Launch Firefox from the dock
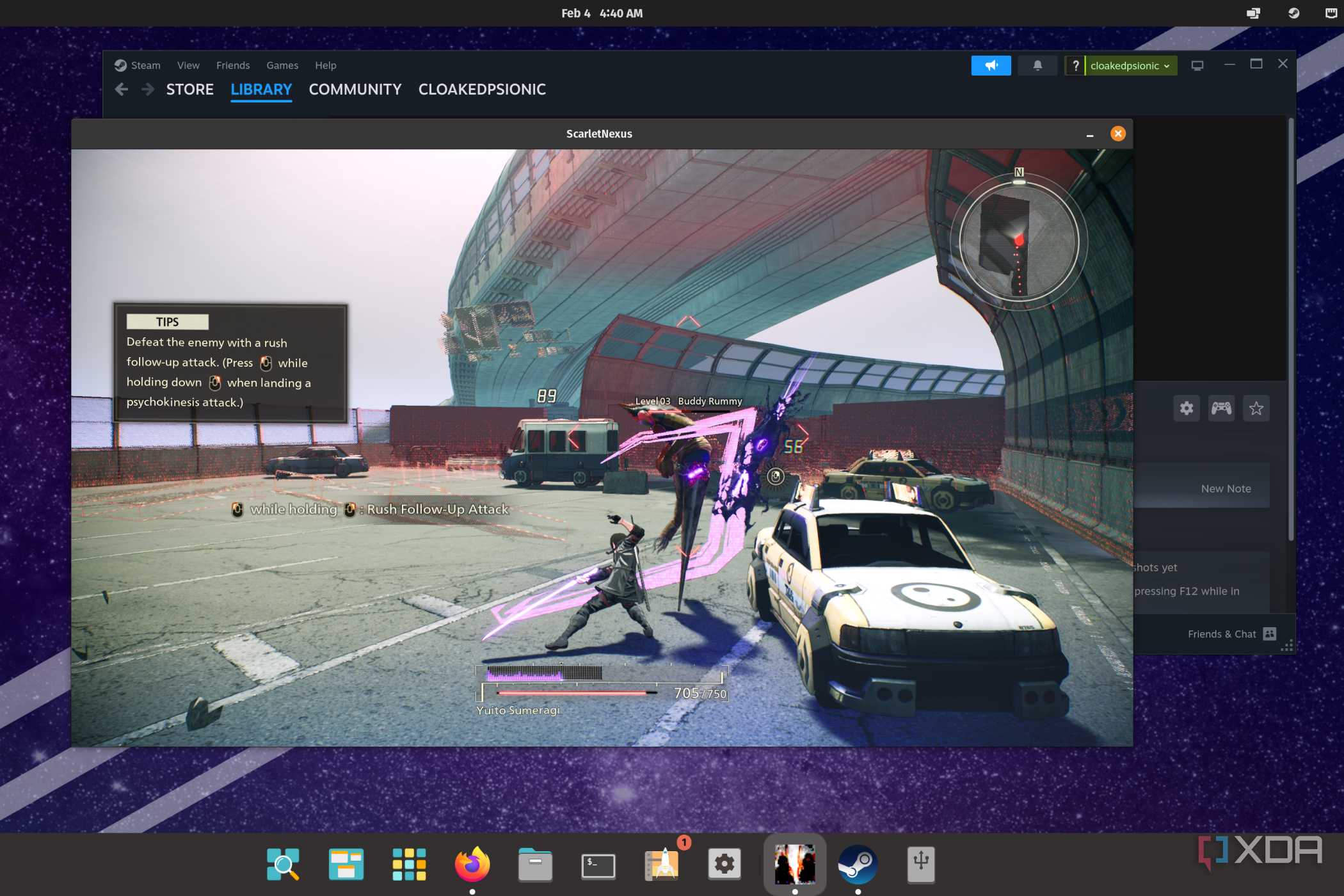Screen dimensions: 1344x896 pos(472,865)
